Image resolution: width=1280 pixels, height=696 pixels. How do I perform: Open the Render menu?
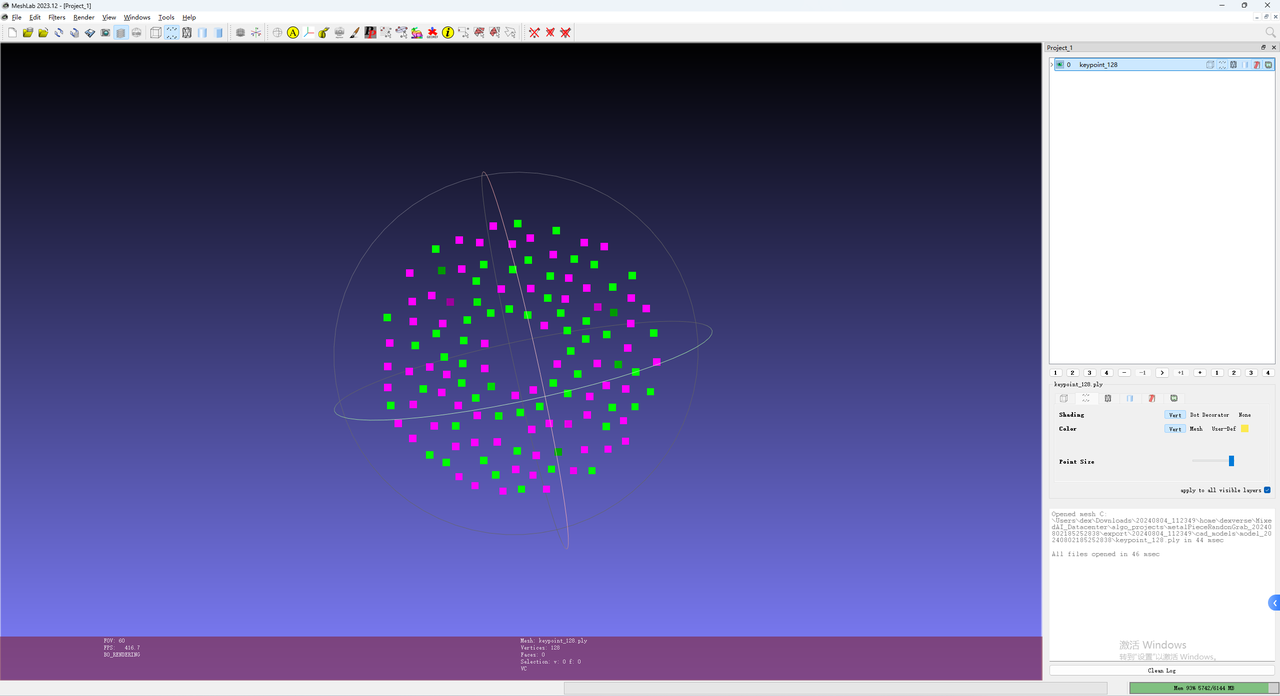pyautogui.click(x=84, y=17)
